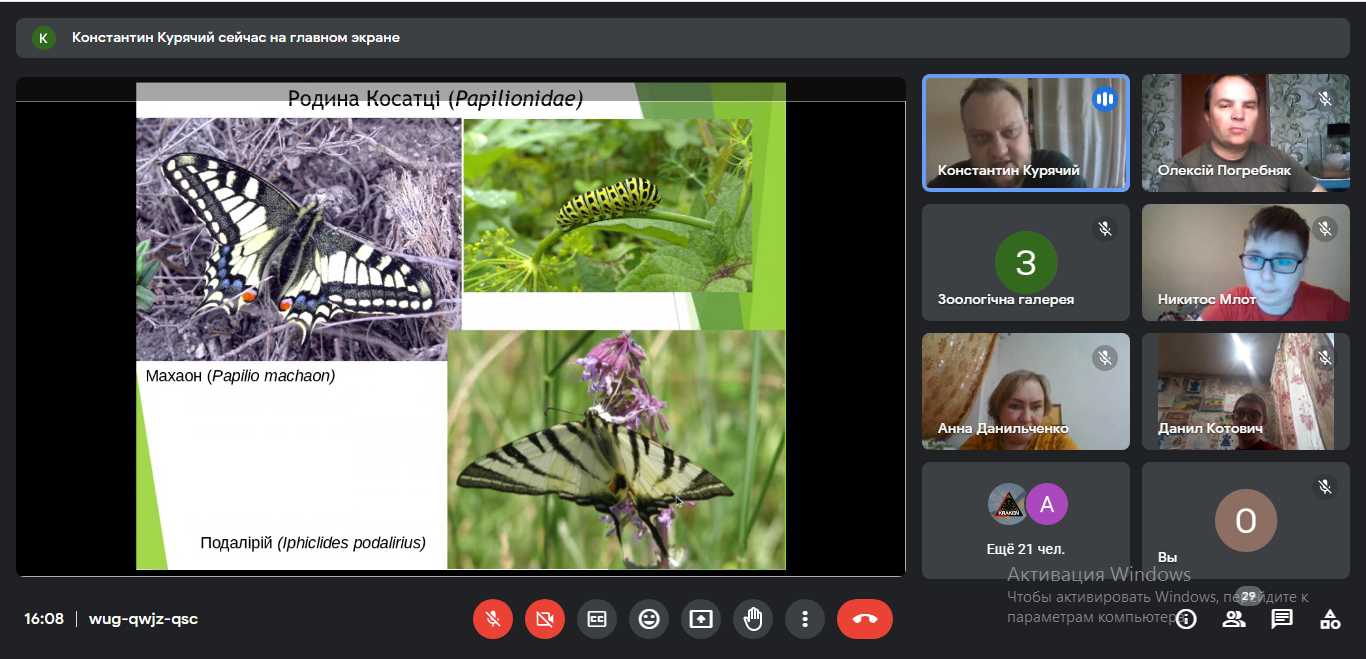Click the clock time '16:08'
This screenshot has width=1366, height=659.
coord(44,619)
